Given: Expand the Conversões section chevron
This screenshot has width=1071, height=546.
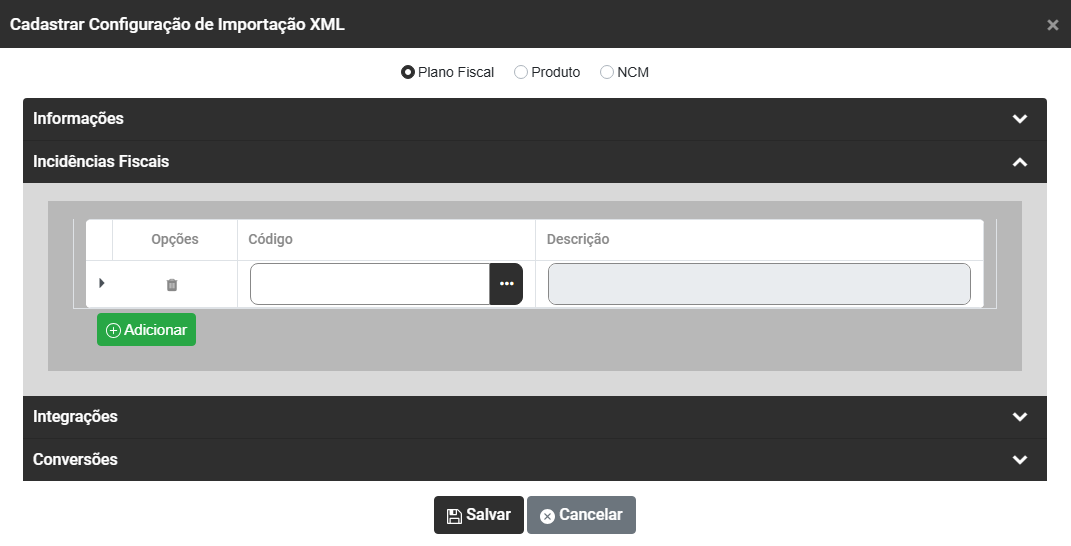Looking at the screenshot, I should pyautogui.click(x=1019, y=460).
